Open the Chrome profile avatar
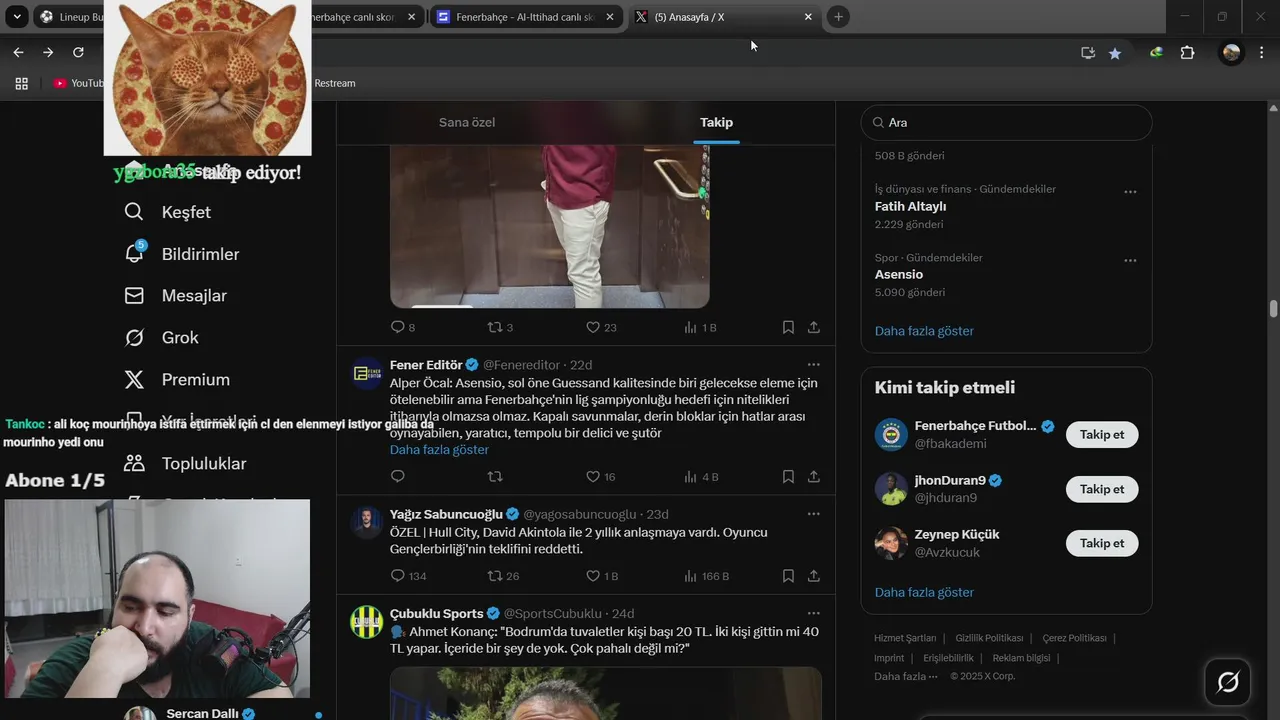1280x720 pixels. [1231, 53]
